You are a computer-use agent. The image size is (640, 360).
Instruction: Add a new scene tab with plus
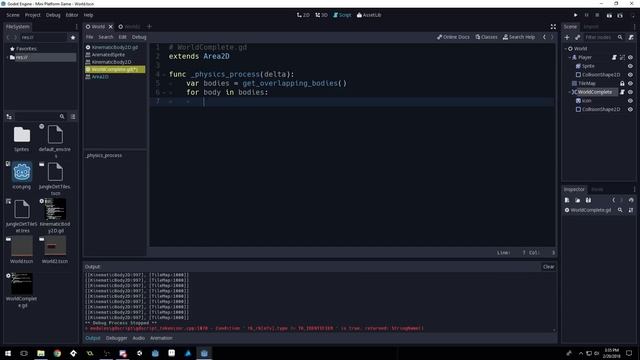(149, 27)
